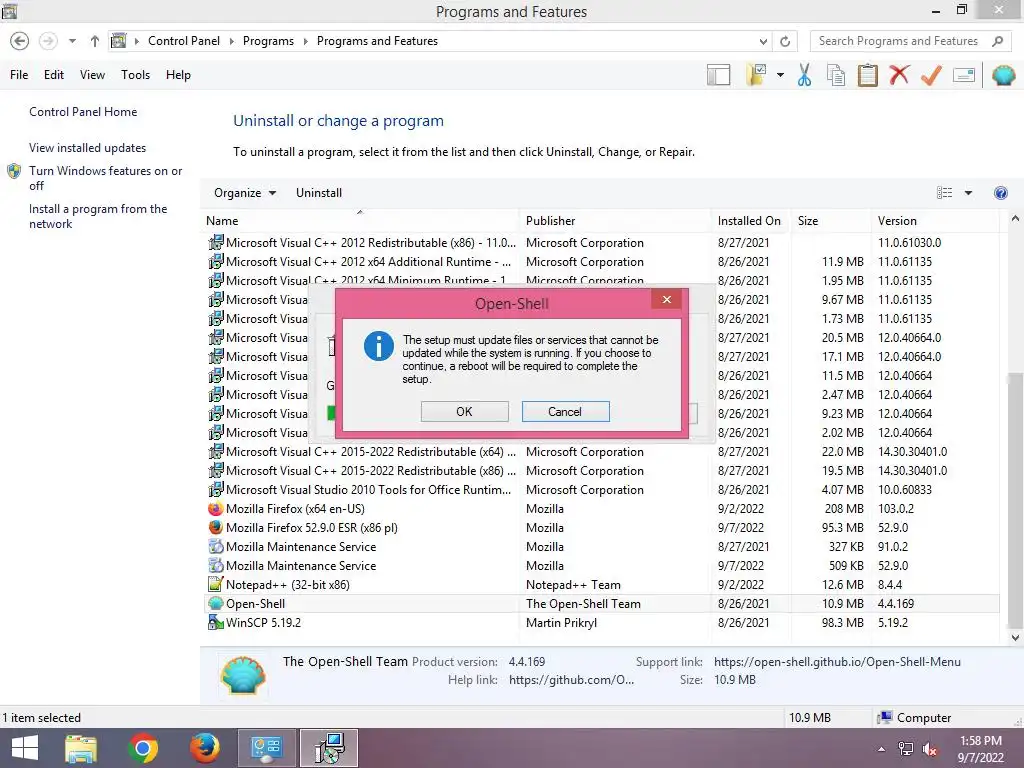Click Programs in the address breadcrumb

click(x=268, y=41)
